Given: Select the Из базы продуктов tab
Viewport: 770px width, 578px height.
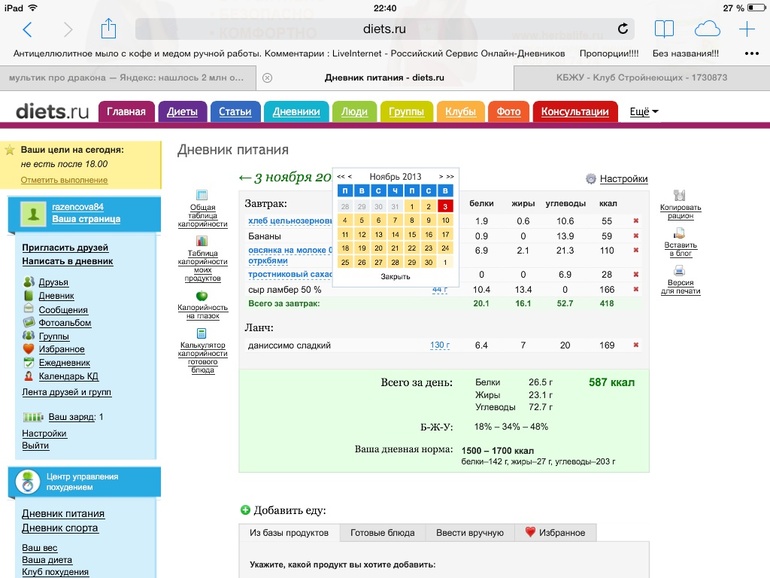Looking at the screenshot, I should click(x=289, y=532).
